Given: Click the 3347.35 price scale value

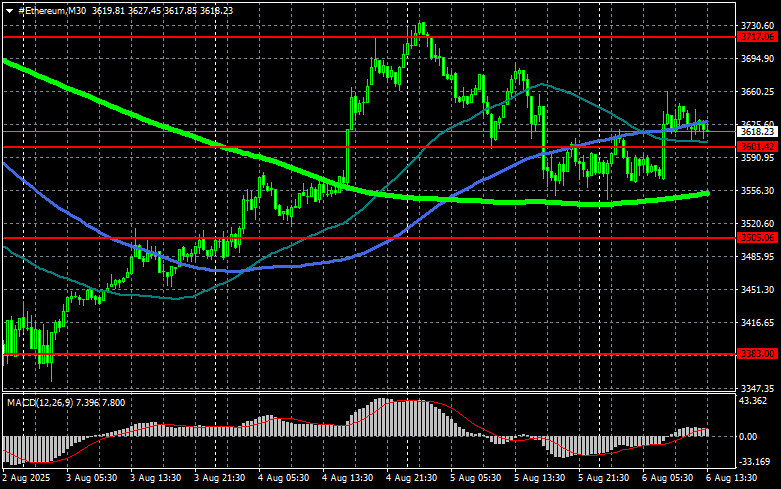Looking at the screenshot, I should tap(758, 388).
